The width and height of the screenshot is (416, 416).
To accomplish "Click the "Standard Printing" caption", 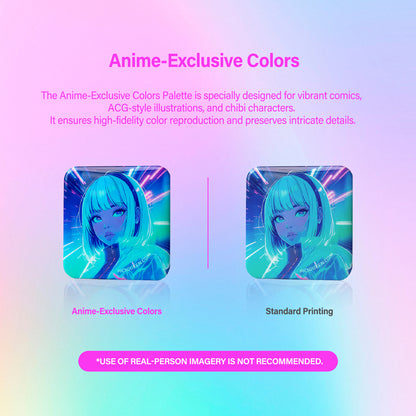I will [299, 311].
